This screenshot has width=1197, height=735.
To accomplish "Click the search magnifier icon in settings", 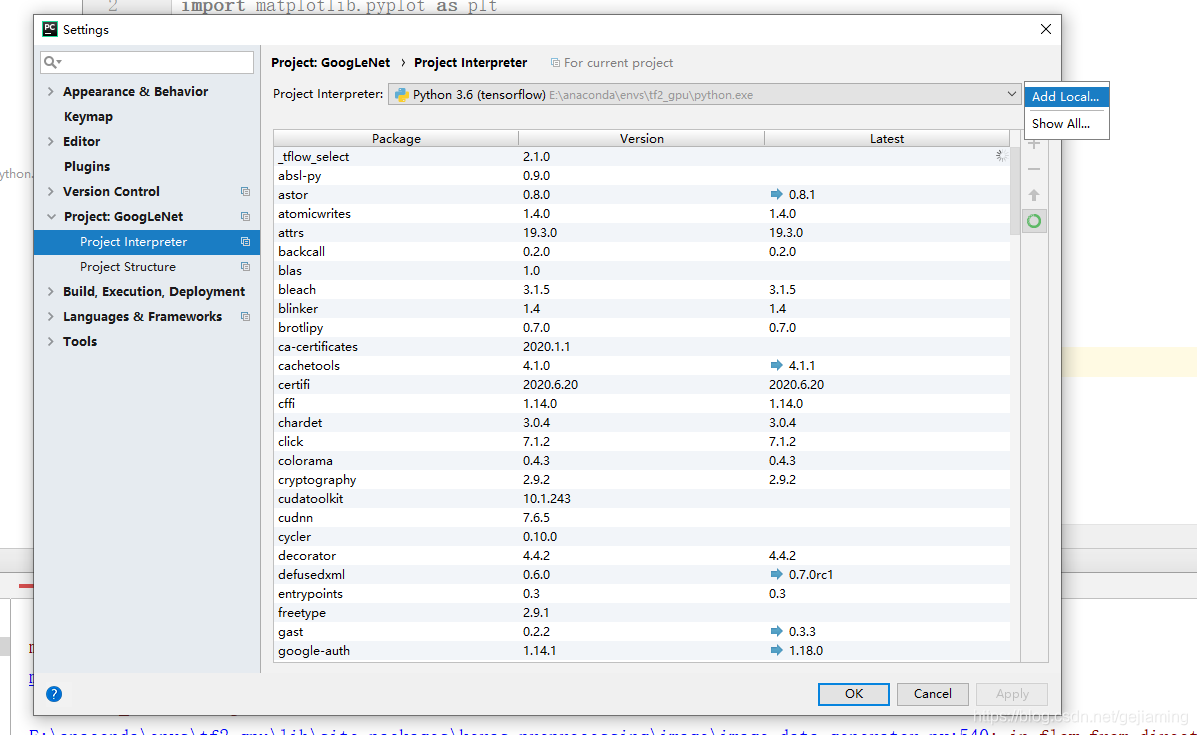I will (52, 63).
